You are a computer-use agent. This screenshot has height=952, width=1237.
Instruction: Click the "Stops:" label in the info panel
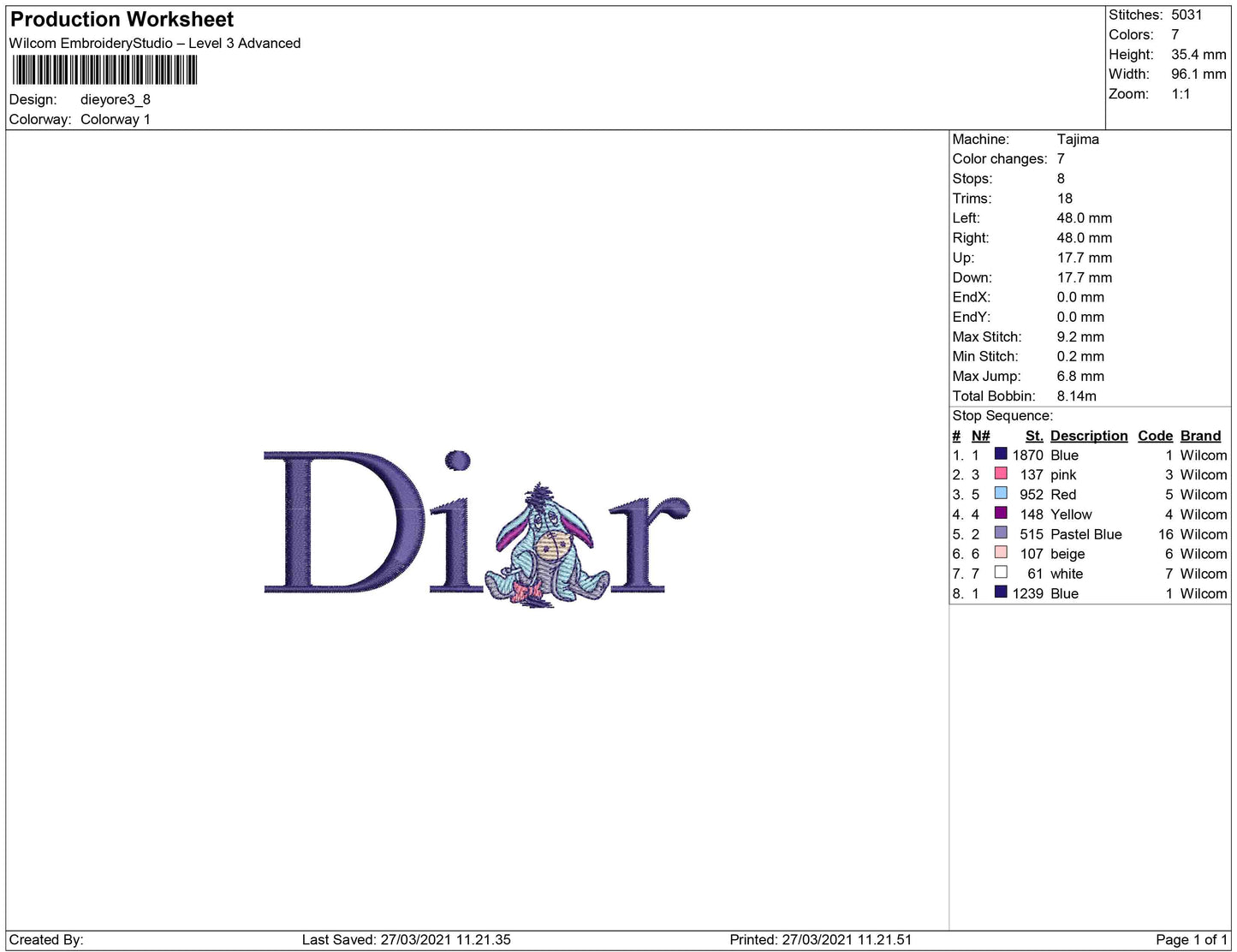(x=972, y=179)
